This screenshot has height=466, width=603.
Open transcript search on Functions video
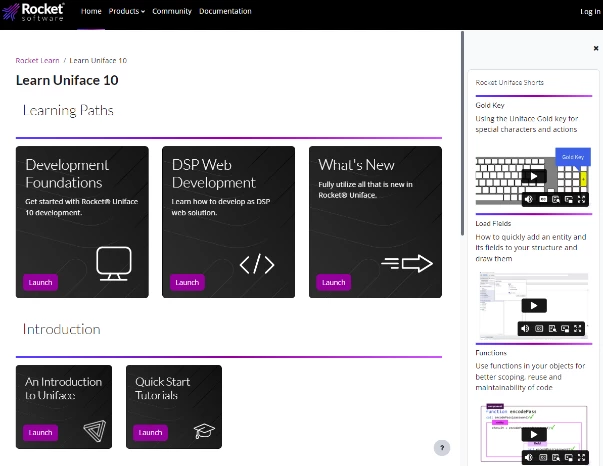click(556, 457)
